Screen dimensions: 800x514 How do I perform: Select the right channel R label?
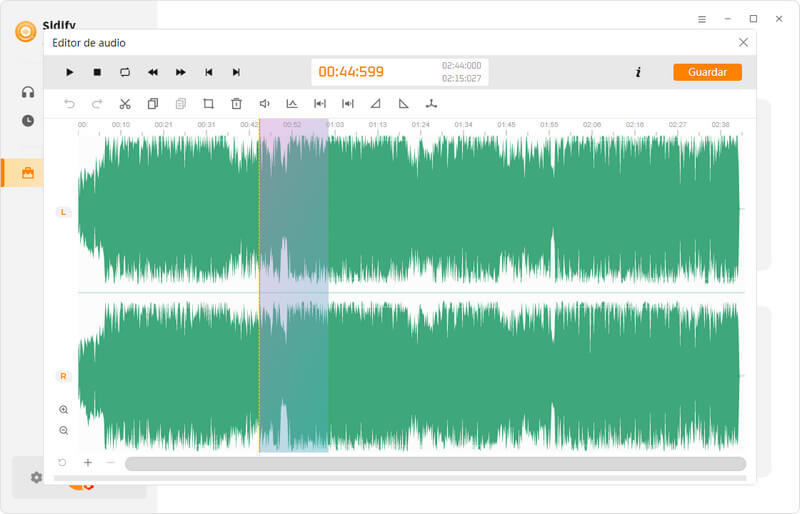click(x=63, y=376)
